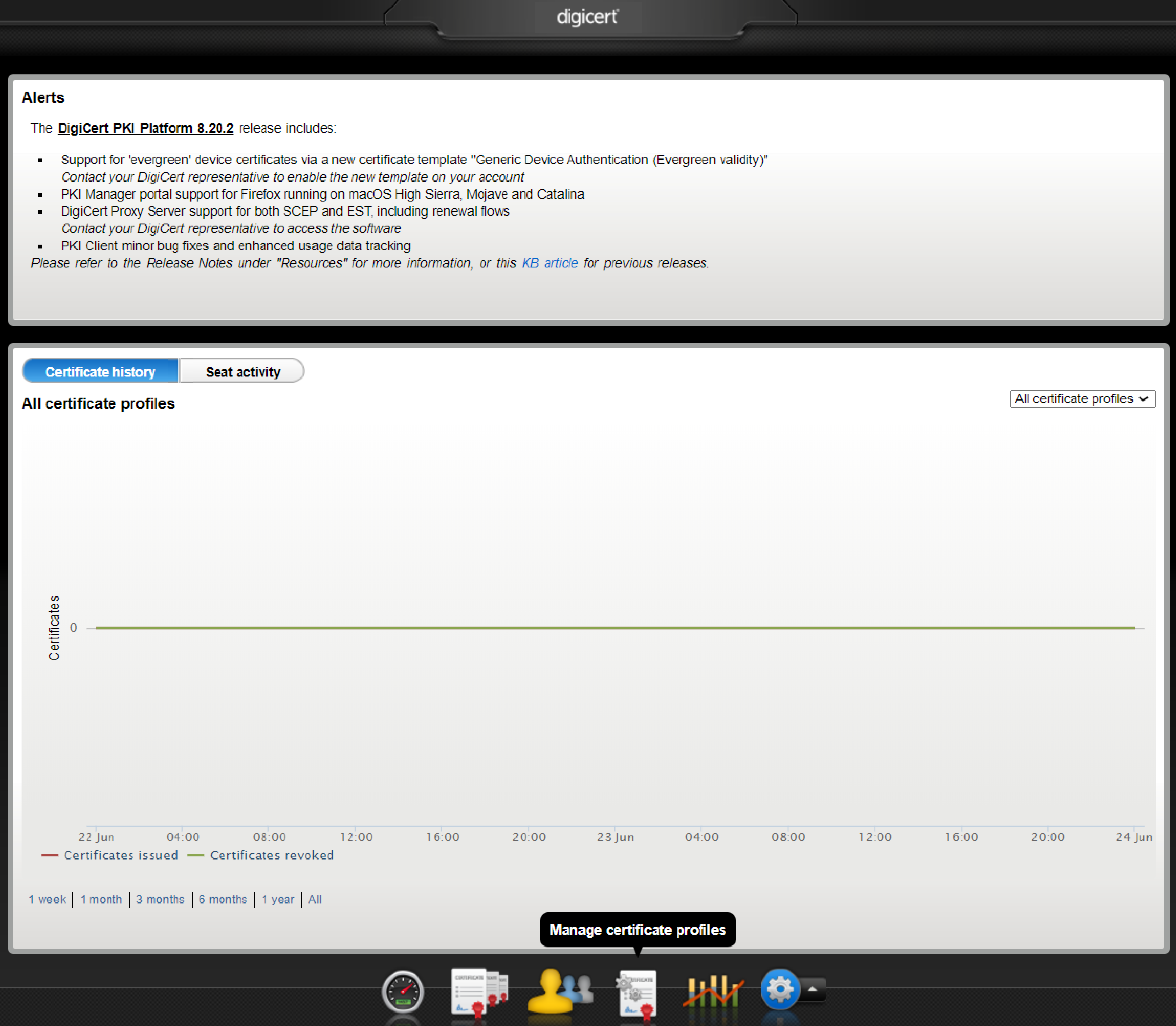Show the 1 week time range
1176x1026 pixels.
tap(47, 899)
